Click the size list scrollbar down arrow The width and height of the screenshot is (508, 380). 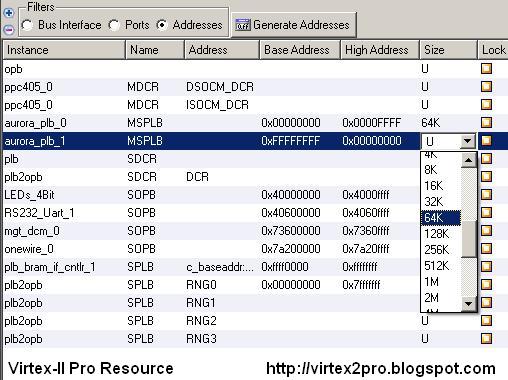(469, 304)
